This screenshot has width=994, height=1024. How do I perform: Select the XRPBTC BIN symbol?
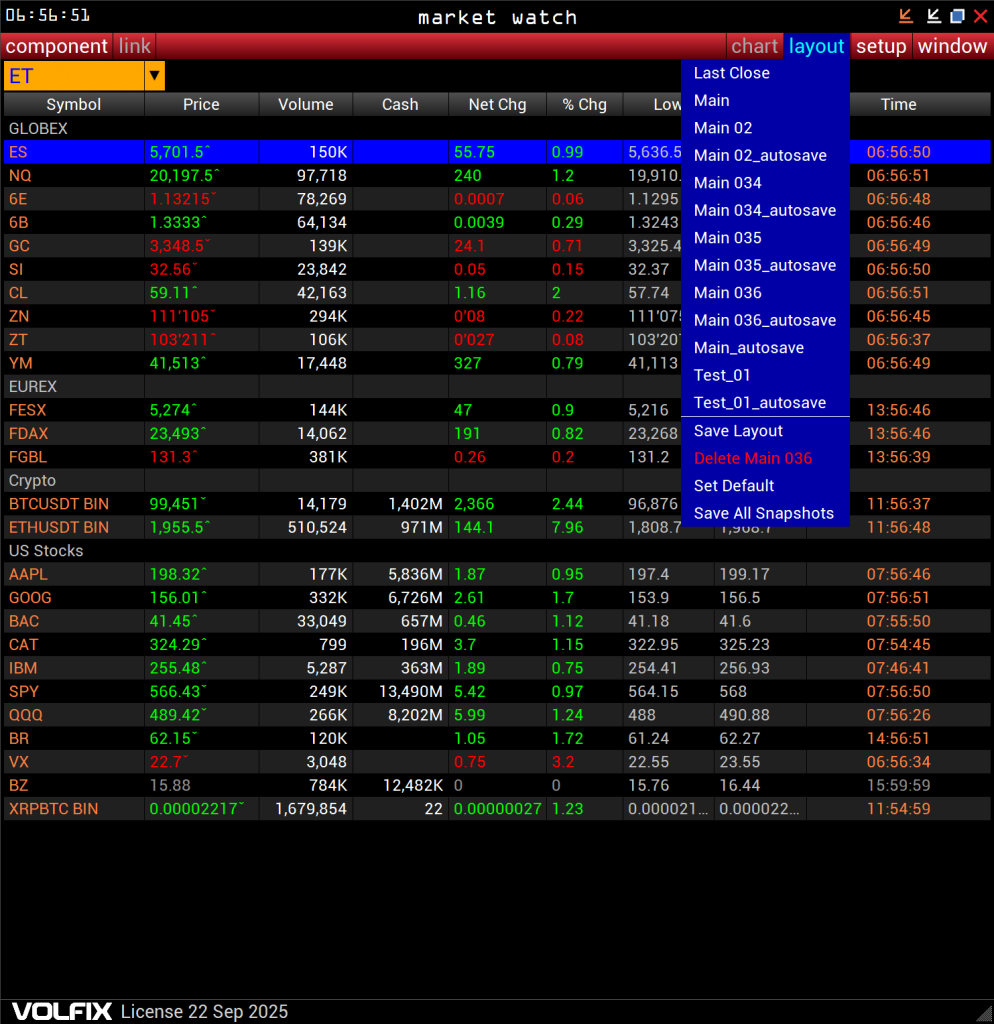click(x=54, y=810)
